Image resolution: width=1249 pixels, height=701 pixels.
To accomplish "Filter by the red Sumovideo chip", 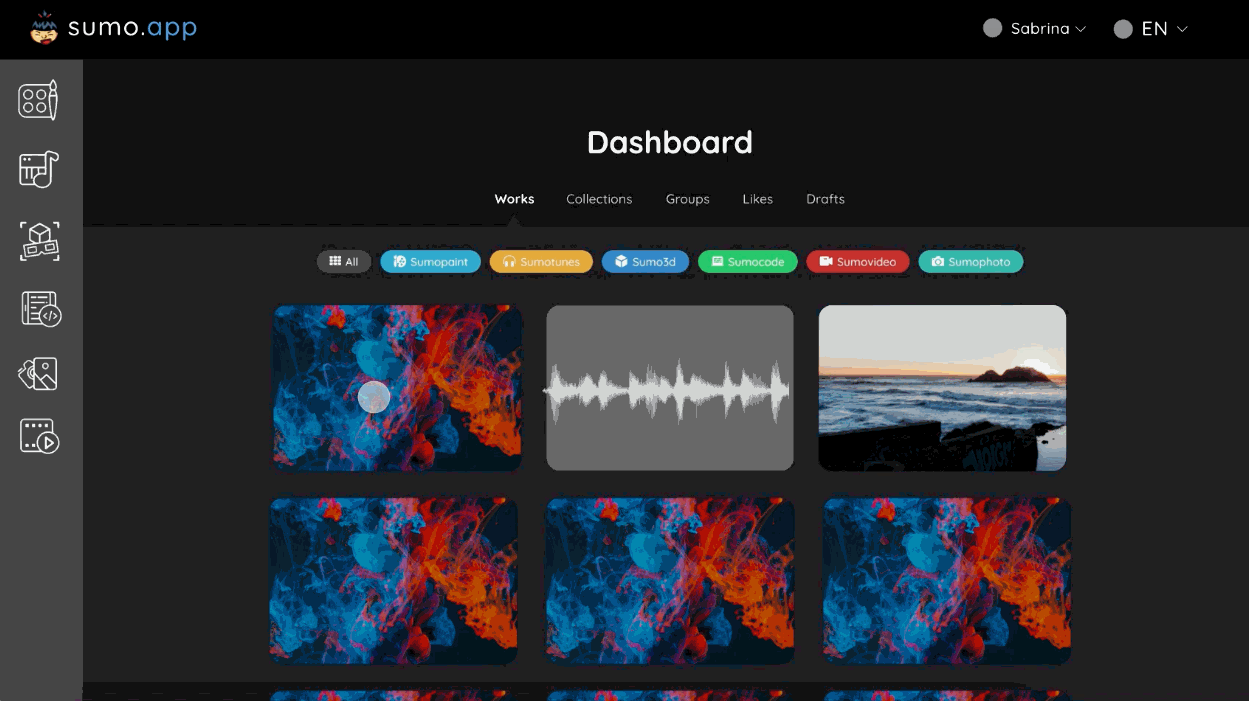I will coord(858,262).
